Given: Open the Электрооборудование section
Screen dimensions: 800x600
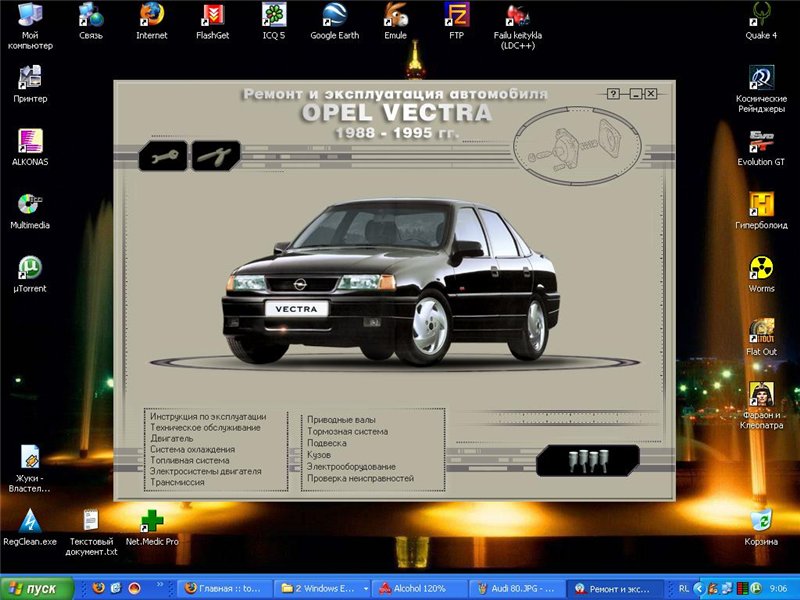Looking at the screenshot, I should tap(351, 466).
